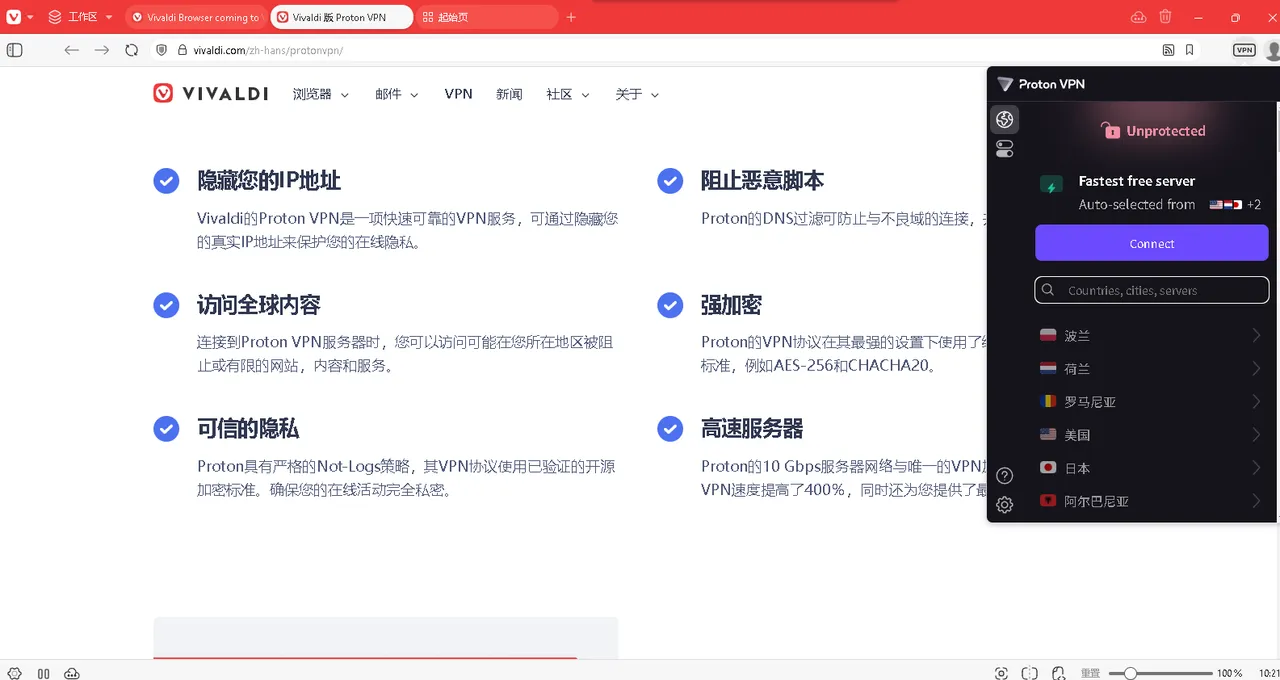The image size is (1280, 680).
Task: Open tracker blocker shield in address bar
Action: (161, 50)
